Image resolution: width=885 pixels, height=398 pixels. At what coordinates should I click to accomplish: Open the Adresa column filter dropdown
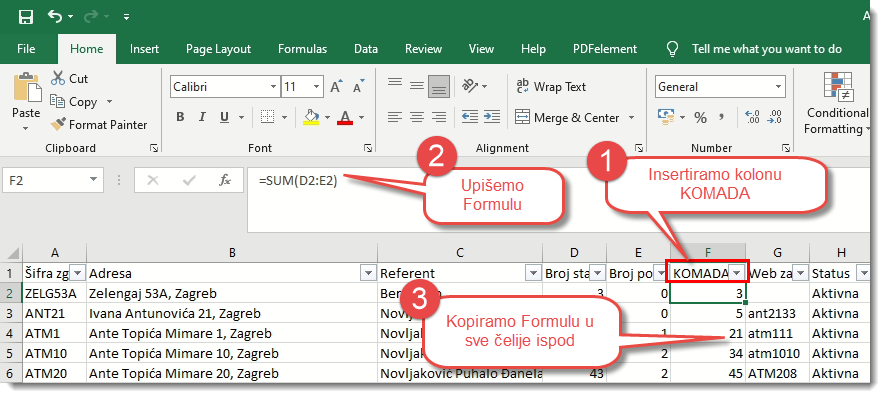click(x=368, y=273)
